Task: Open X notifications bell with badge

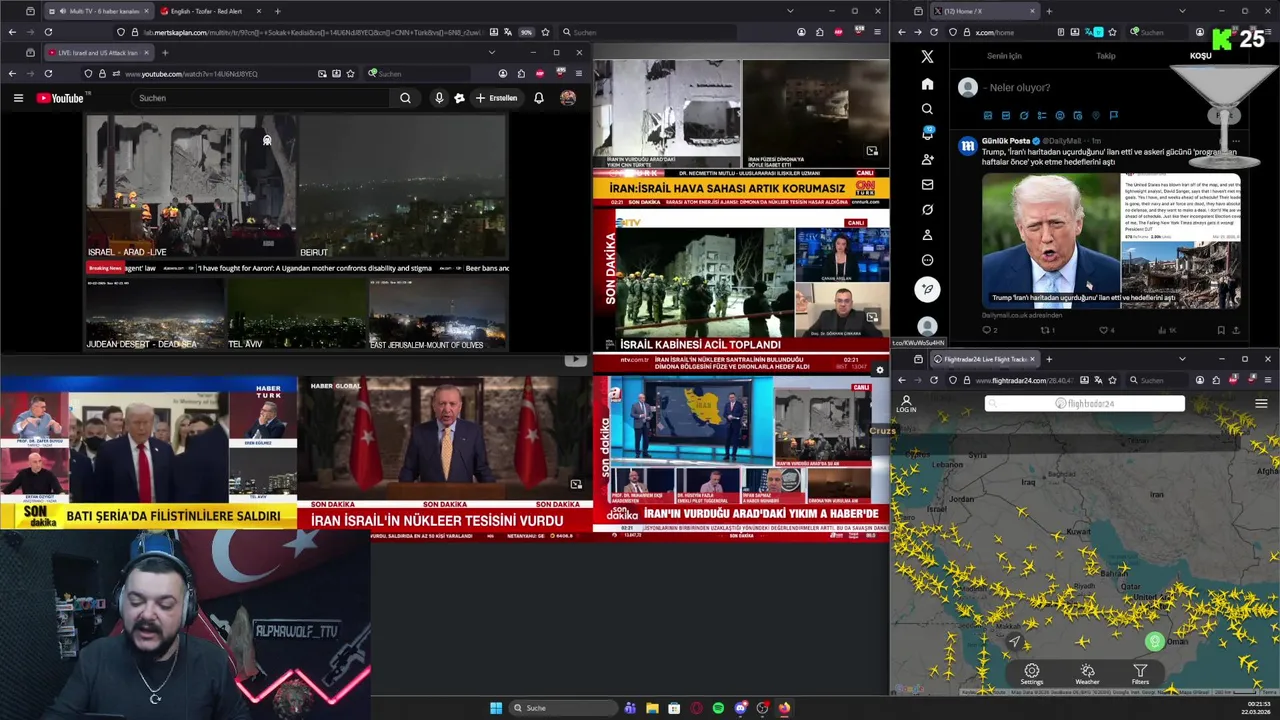Action: (x=927, y=134)
